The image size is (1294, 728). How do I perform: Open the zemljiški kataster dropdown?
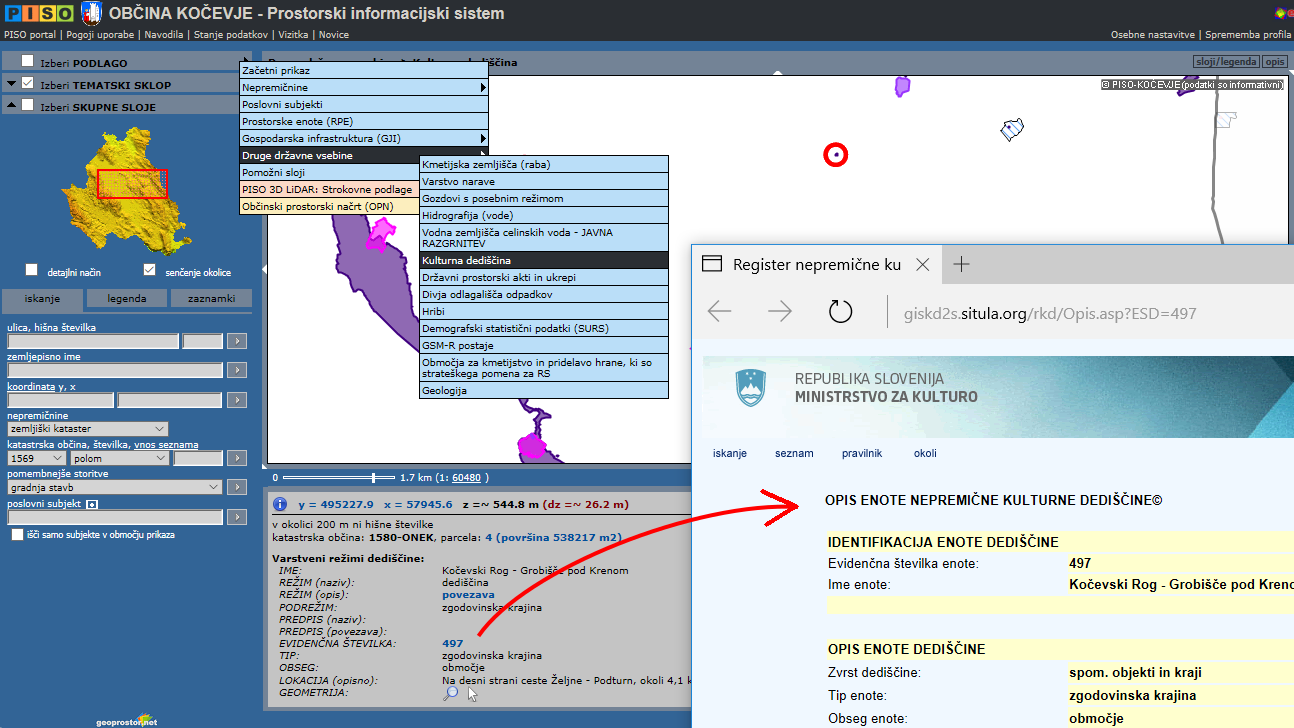click(88, 429)
